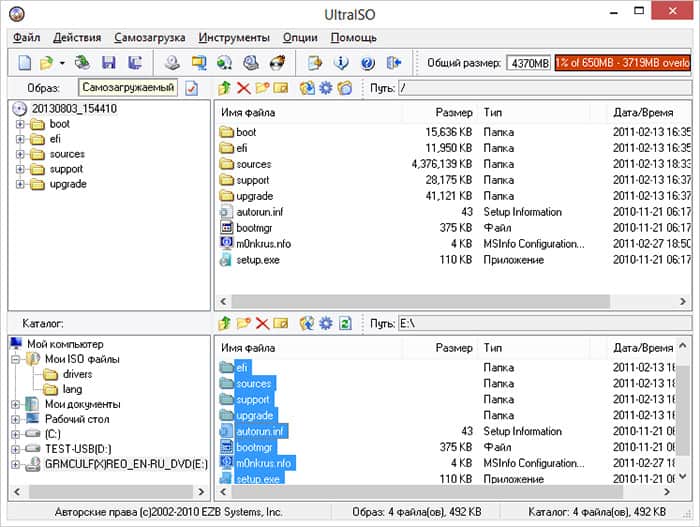This screenshot has height=527, width=700.
Task: Click the red X delete icon in image pane
Action: click(x=244, y=88)
